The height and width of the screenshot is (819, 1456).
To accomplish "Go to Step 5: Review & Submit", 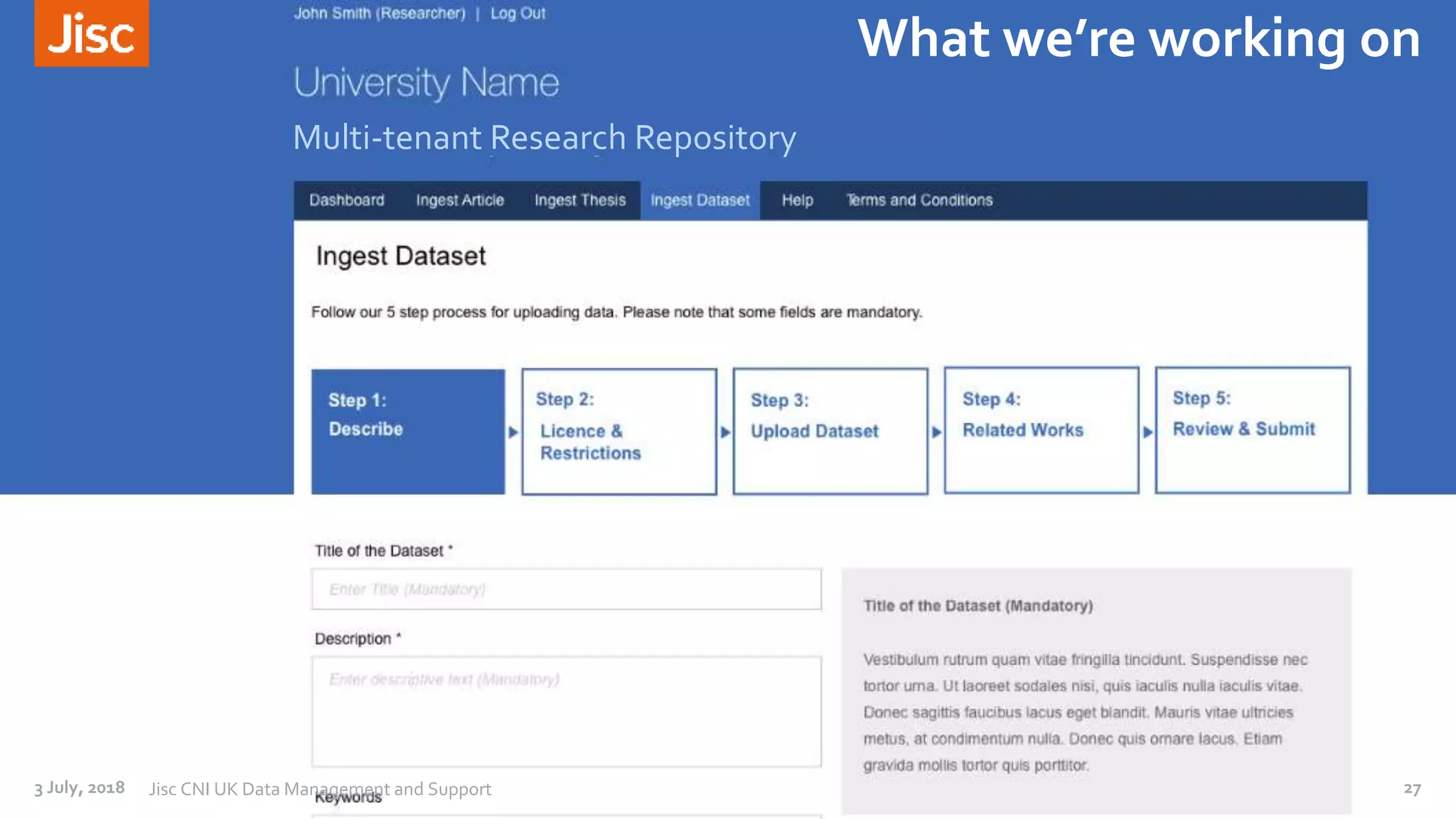I will pyautogui.click(x=1253, y=430).
